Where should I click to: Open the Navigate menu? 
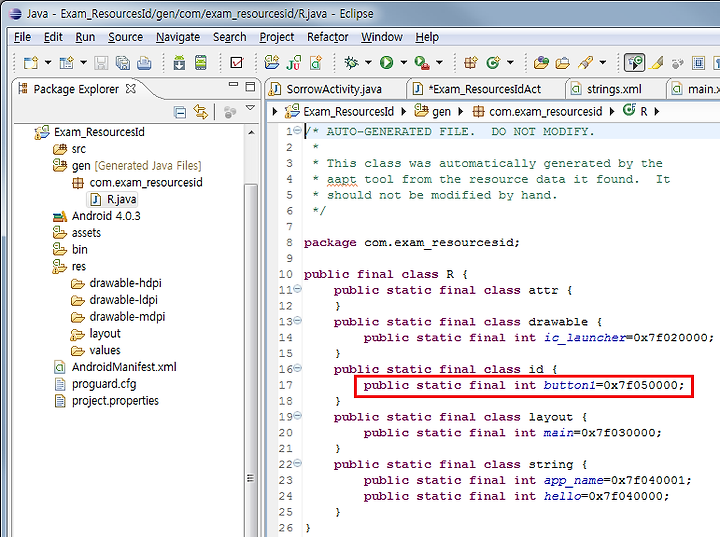[x=178, y=37]
